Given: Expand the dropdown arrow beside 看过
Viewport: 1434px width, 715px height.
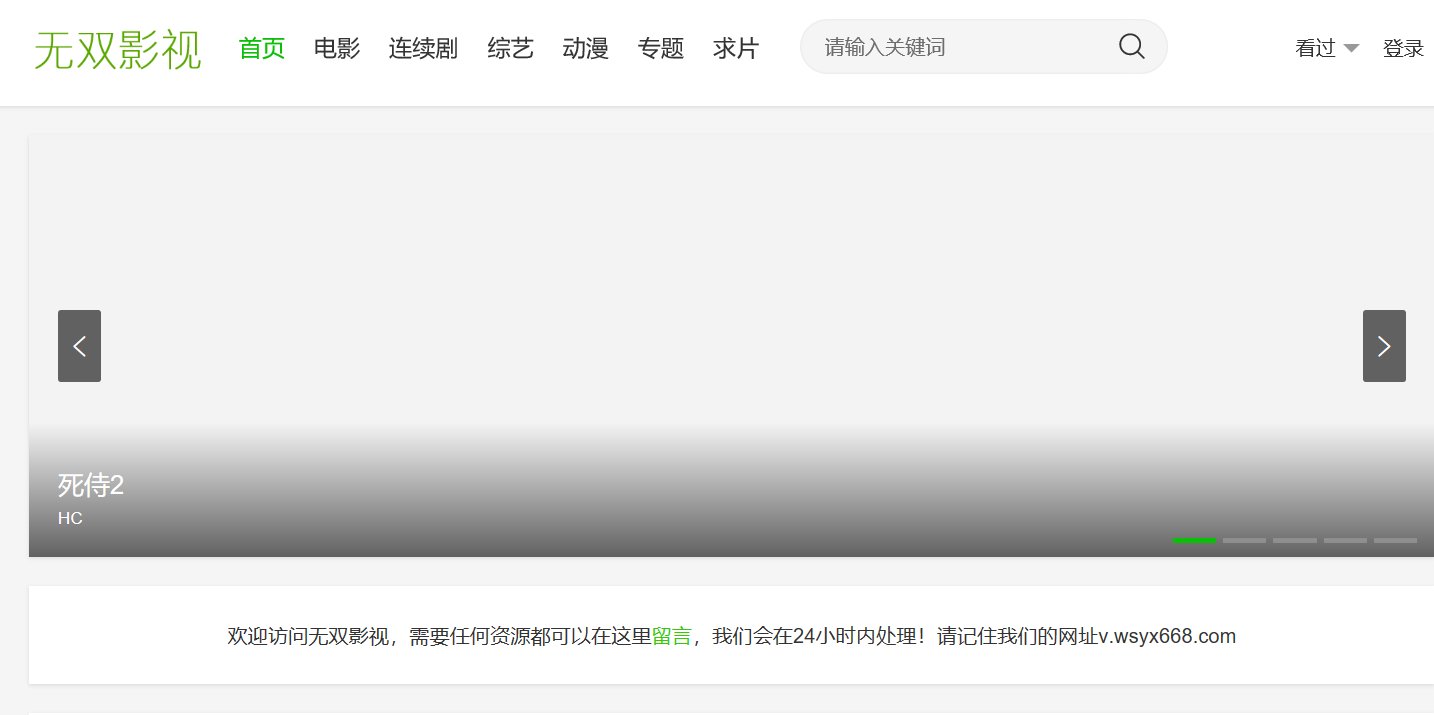Looking at the screenshot, I should pos(1350,48).
